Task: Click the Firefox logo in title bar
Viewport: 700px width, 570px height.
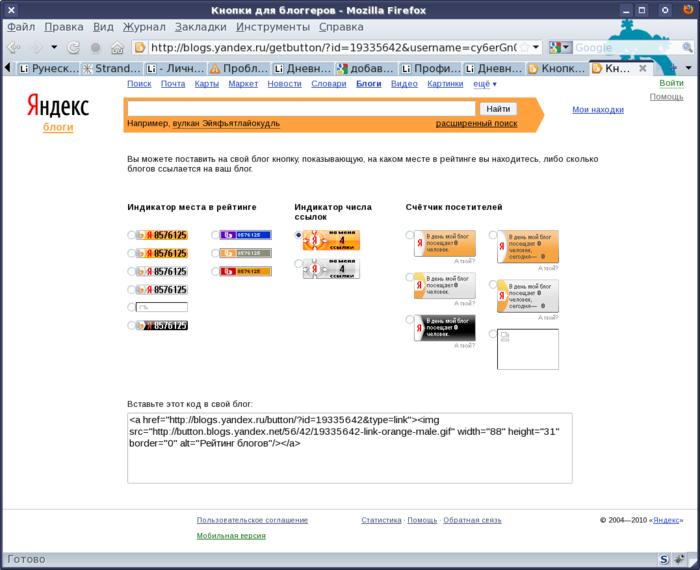Action: 688,9
